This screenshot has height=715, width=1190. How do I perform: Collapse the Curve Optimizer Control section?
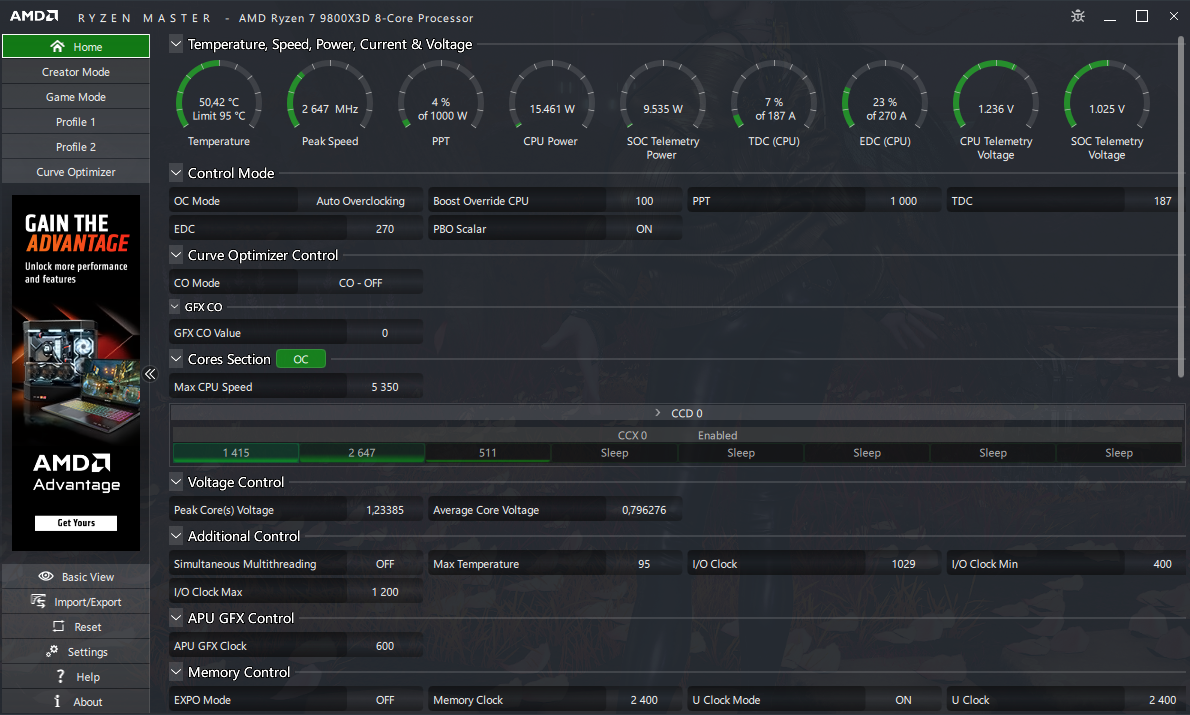point(176,255)
